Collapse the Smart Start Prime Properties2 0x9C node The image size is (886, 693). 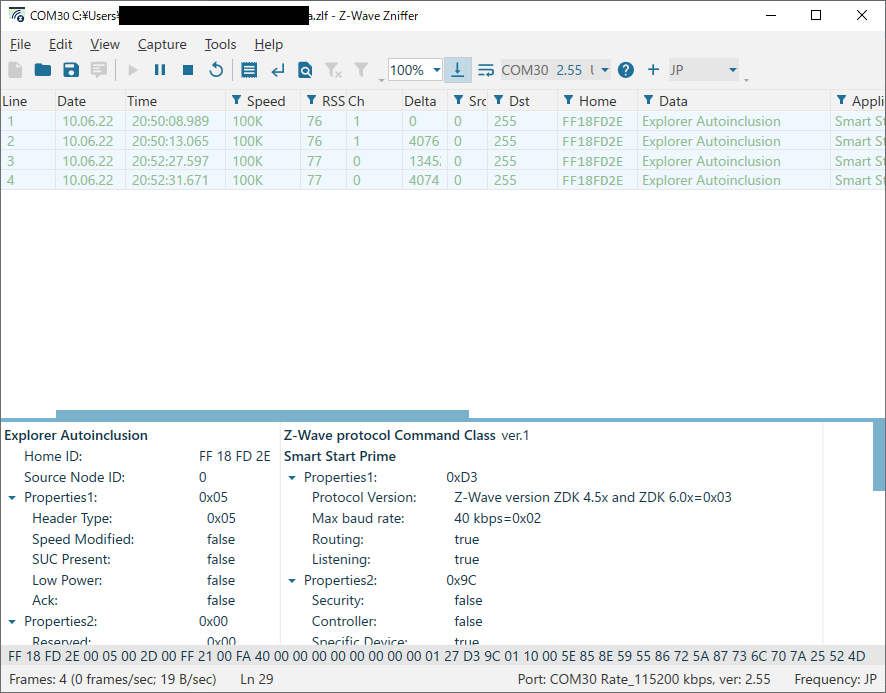pos(292,581)
